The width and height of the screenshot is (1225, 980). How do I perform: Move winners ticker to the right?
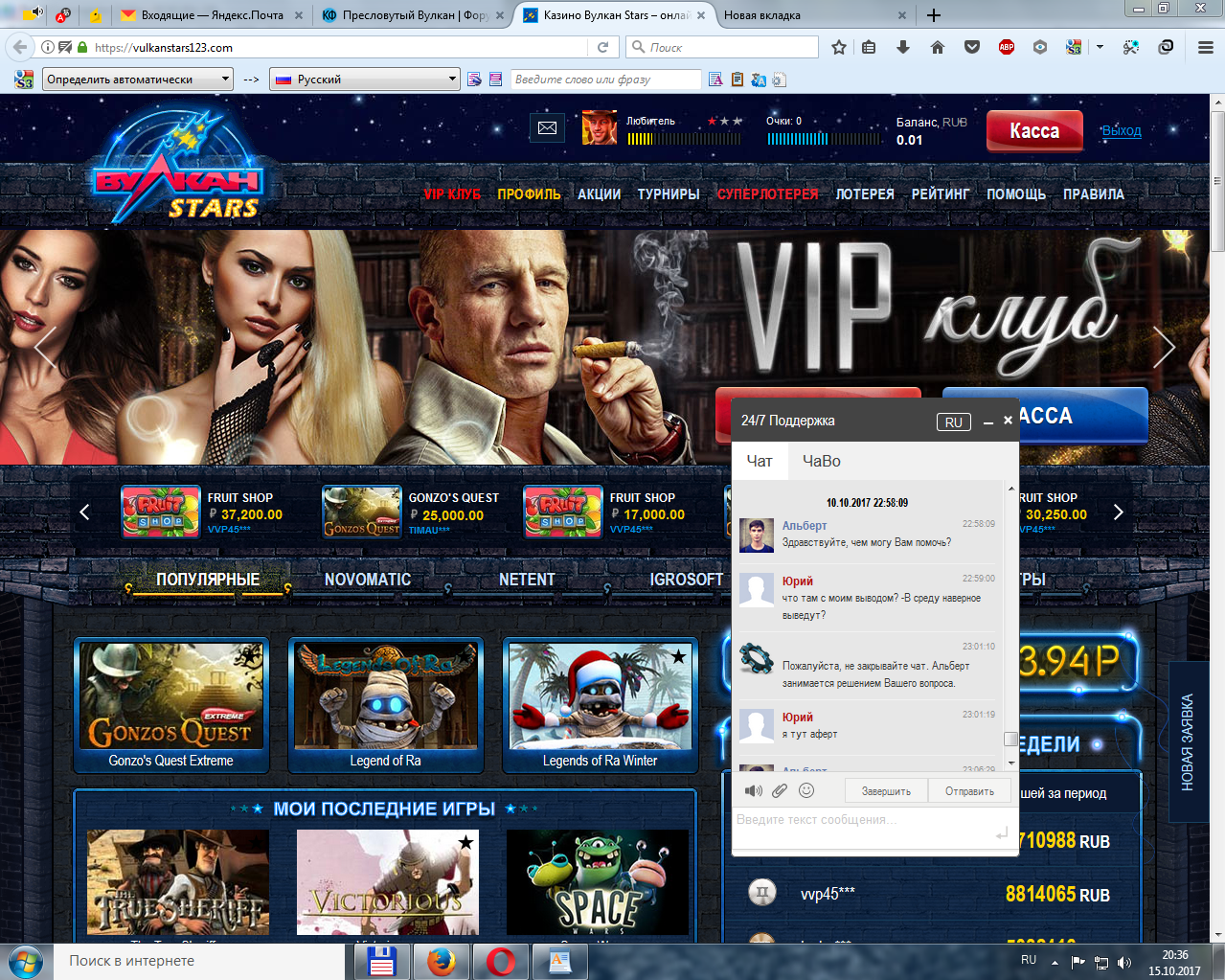coord(1118,513)
